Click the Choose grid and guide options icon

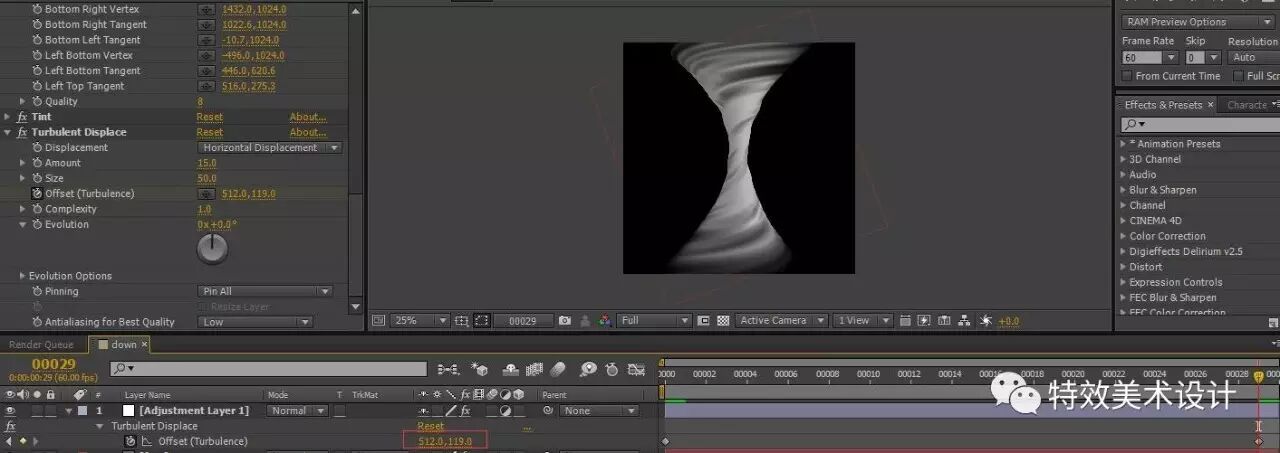(461, 321)
